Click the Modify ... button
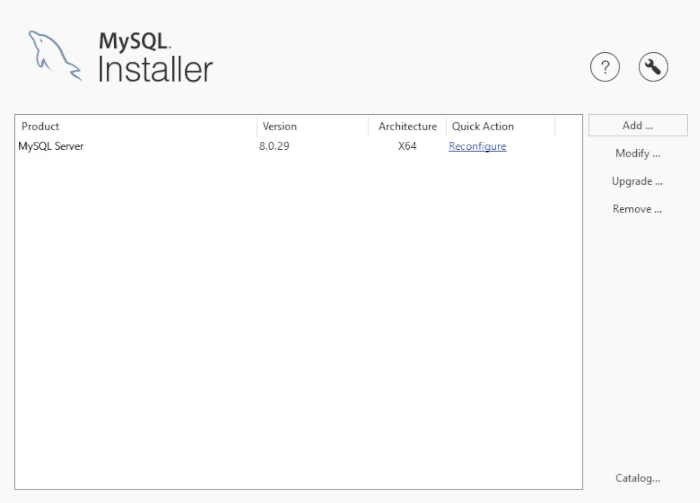The width and height of the screenshot is (700, 503). 638,154
